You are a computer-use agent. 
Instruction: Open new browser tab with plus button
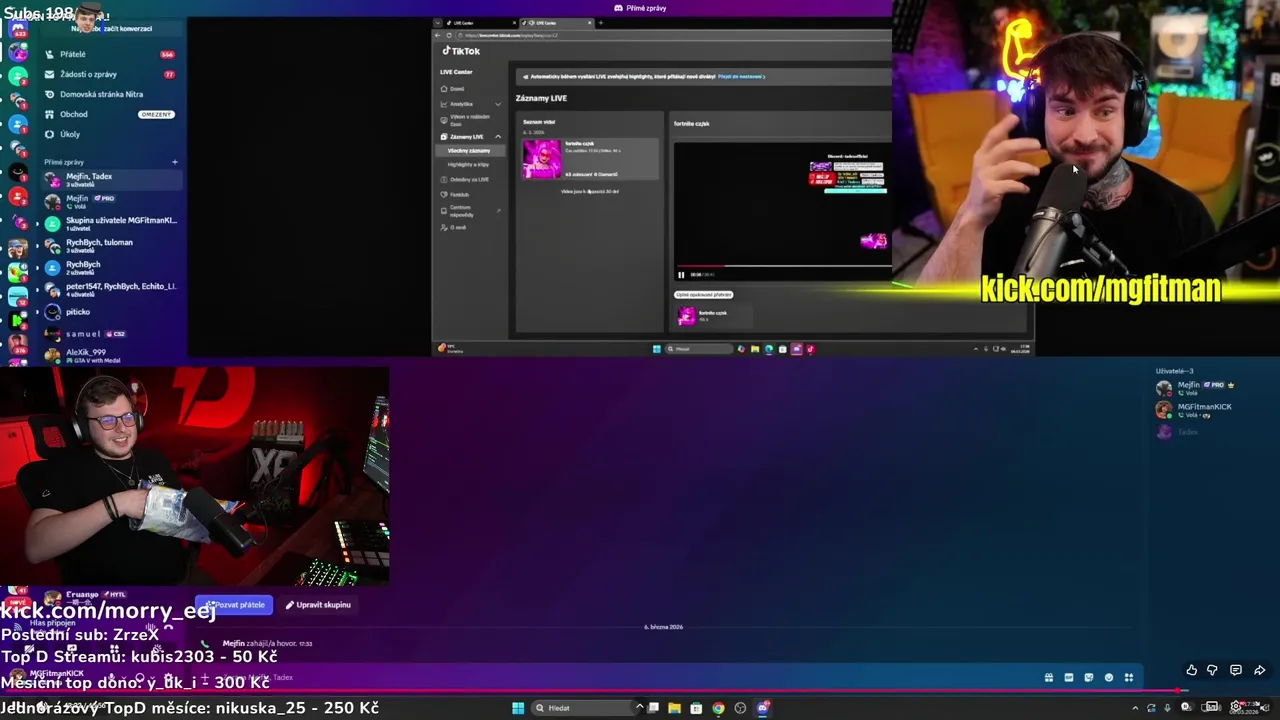point(600,22)
